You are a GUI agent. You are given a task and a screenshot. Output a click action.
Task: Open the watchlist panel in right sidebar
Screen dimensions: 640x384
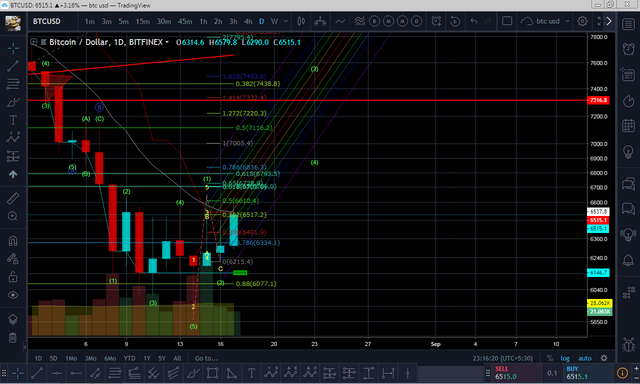(x=628, y=24)
